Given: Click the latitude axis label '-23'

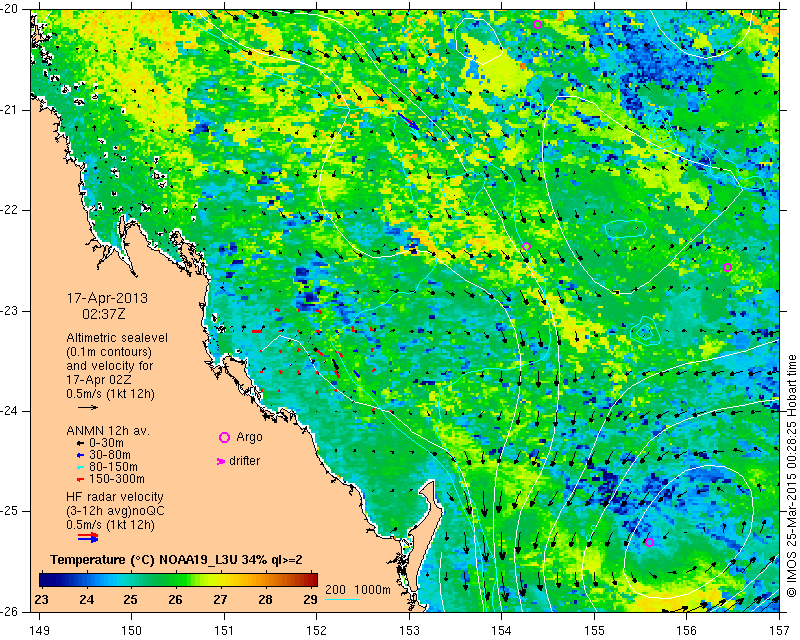Looking at the screenshot, I should 9,311.
